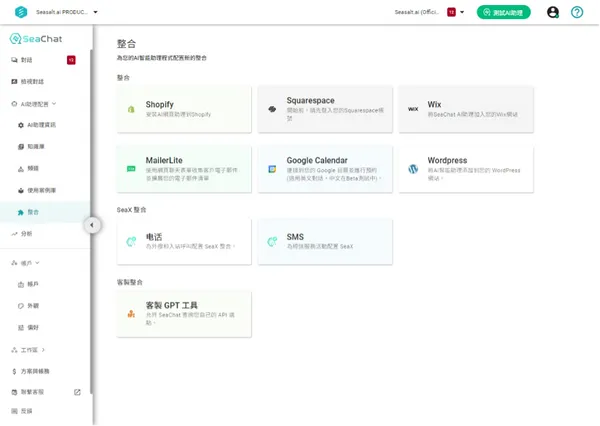Open the account profile avatar icon
The height and width of the screenshot is (426, 600).
point(553,12)
